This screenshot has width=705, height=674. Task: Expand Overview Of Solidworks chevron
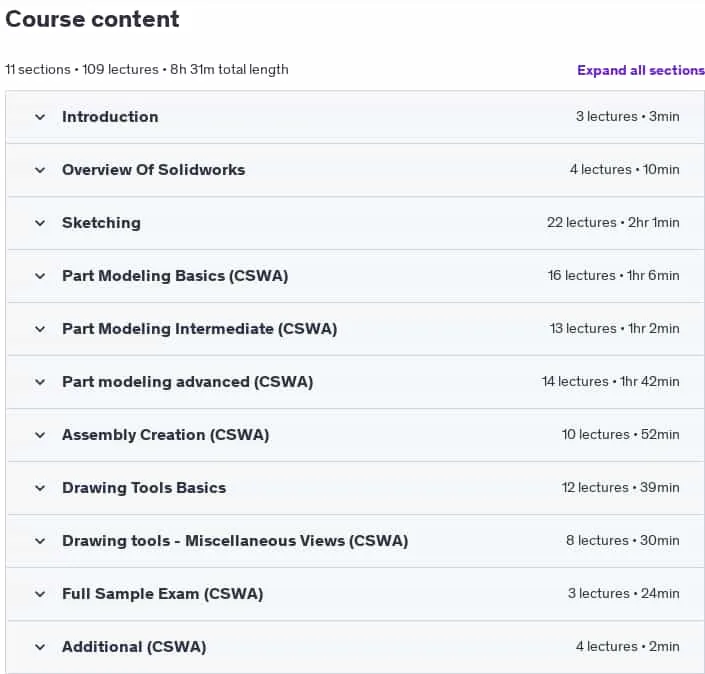[40, 170]
